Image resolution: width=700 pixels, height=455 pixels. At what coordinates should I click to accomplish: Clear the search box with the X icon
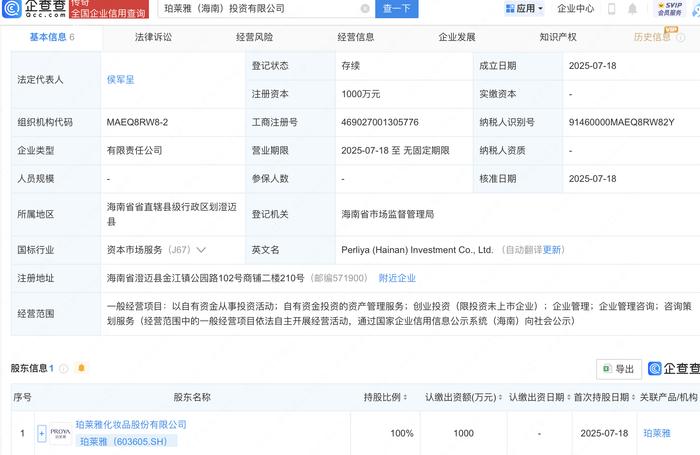tap(365, 8)
